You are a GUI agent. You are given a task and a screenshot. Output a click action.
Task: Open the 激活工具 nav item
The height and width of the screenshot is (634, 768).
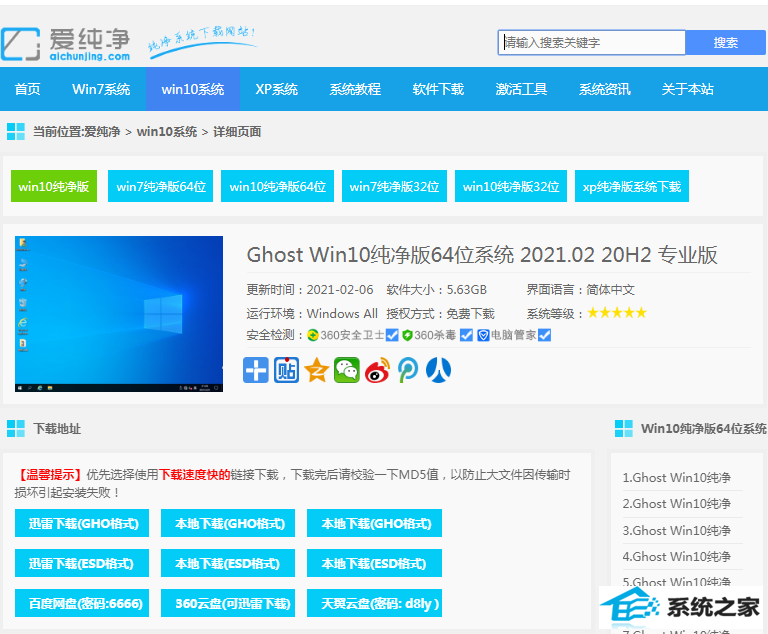click(521, 89)
